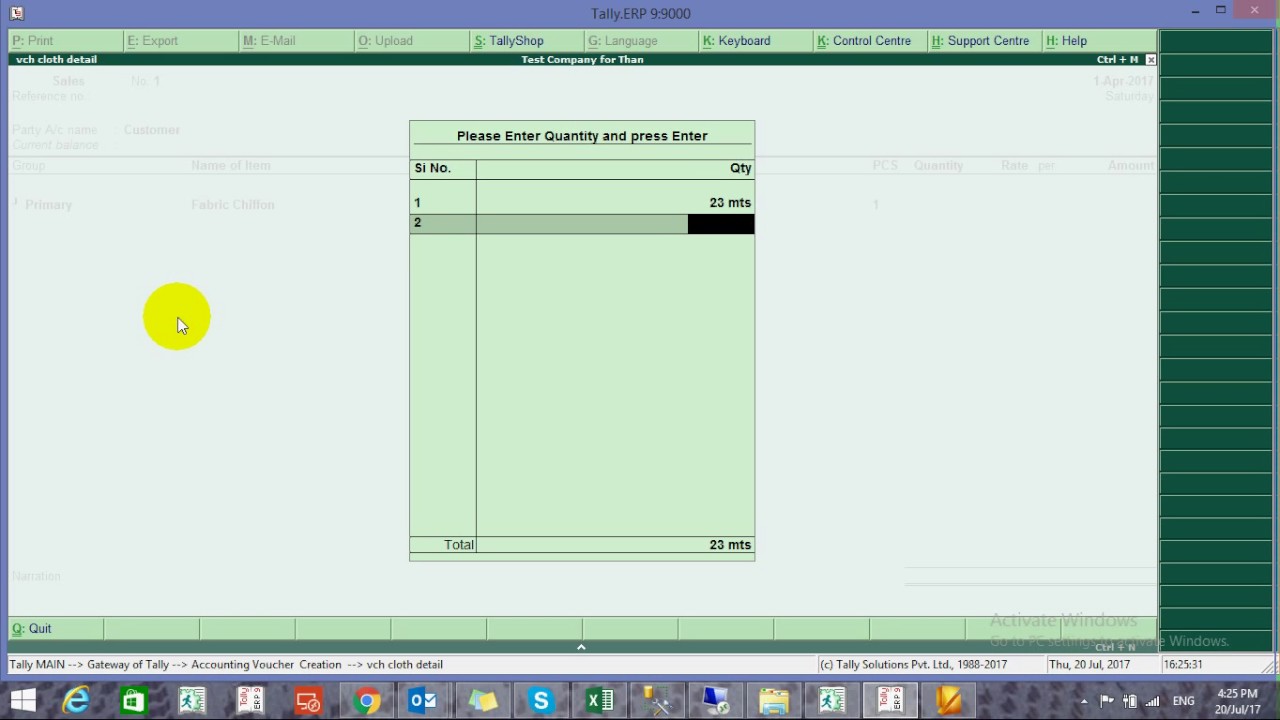
Task: Click the Test Company for Than title
Action: pos(582,60)
